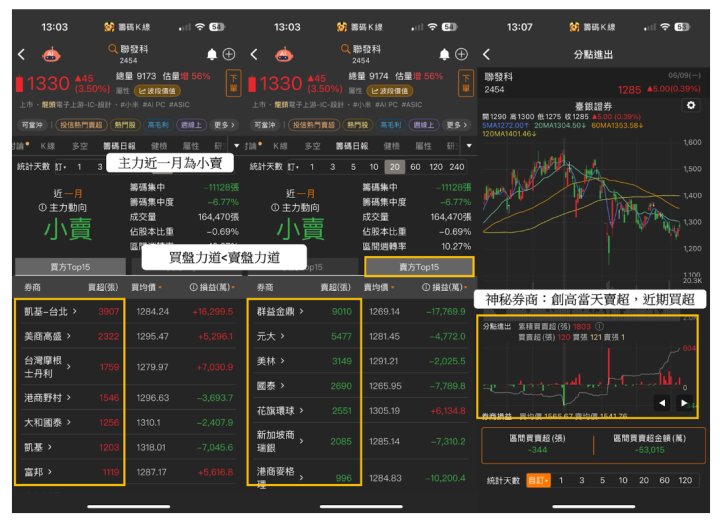Select 籌碼日報 tab on middle screen
Image resolution: width=720 pixels, height=523 pixels.
click(x=352, y=146)
